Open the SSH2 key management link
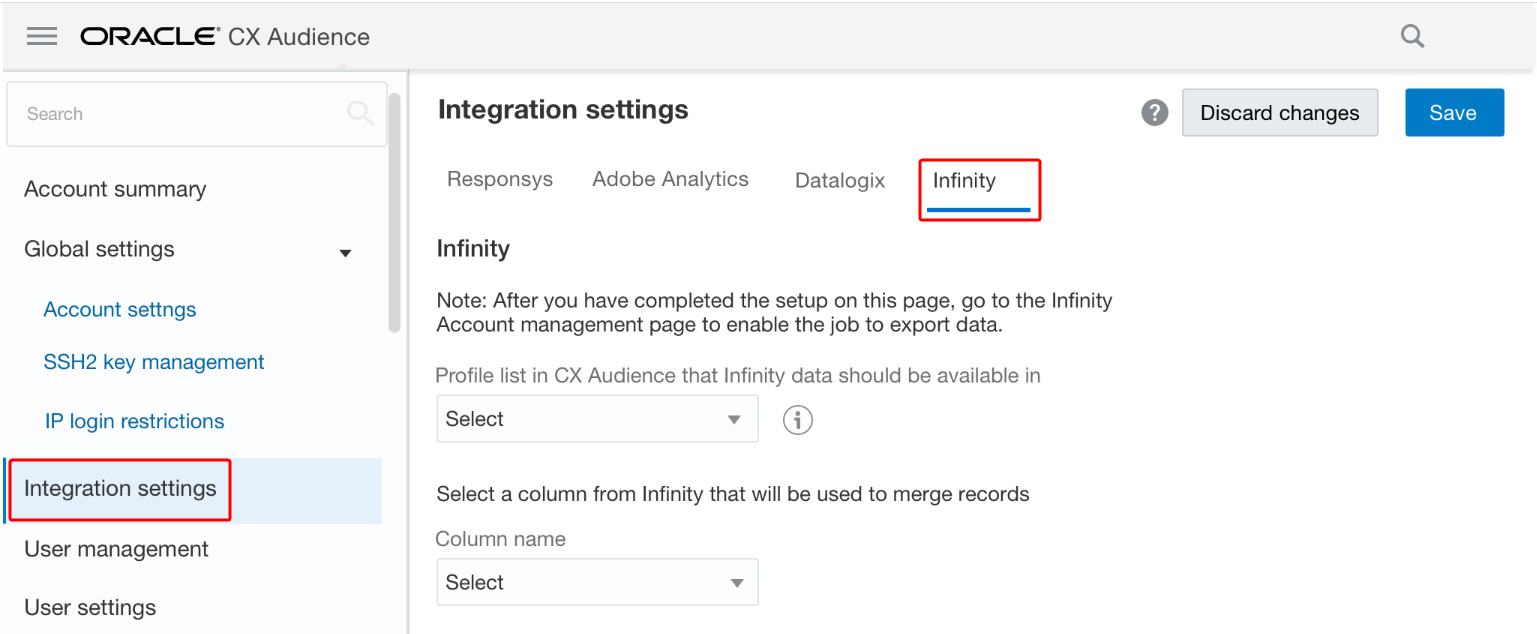Image resolution: width=1537 pixels, height=634 pixels. 154,362
